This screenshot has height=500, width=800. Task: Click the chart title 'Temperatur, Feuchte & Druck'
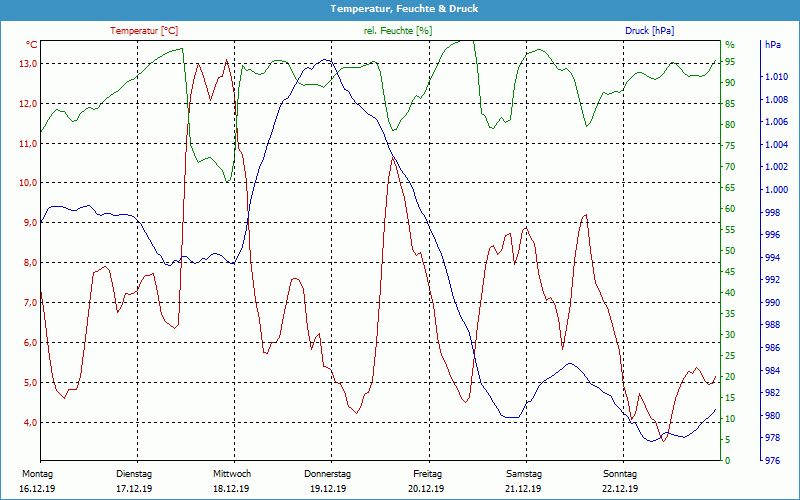[x=404, y=9]
